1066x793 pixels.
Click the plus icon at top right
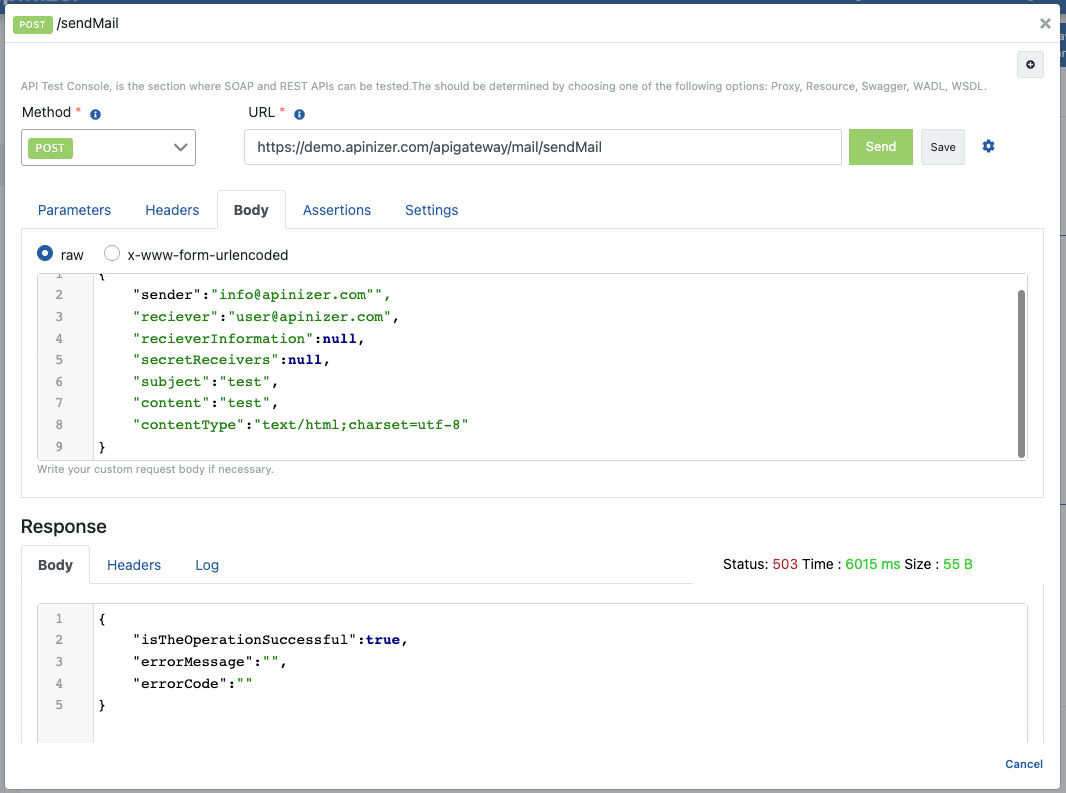(1030, 65)
